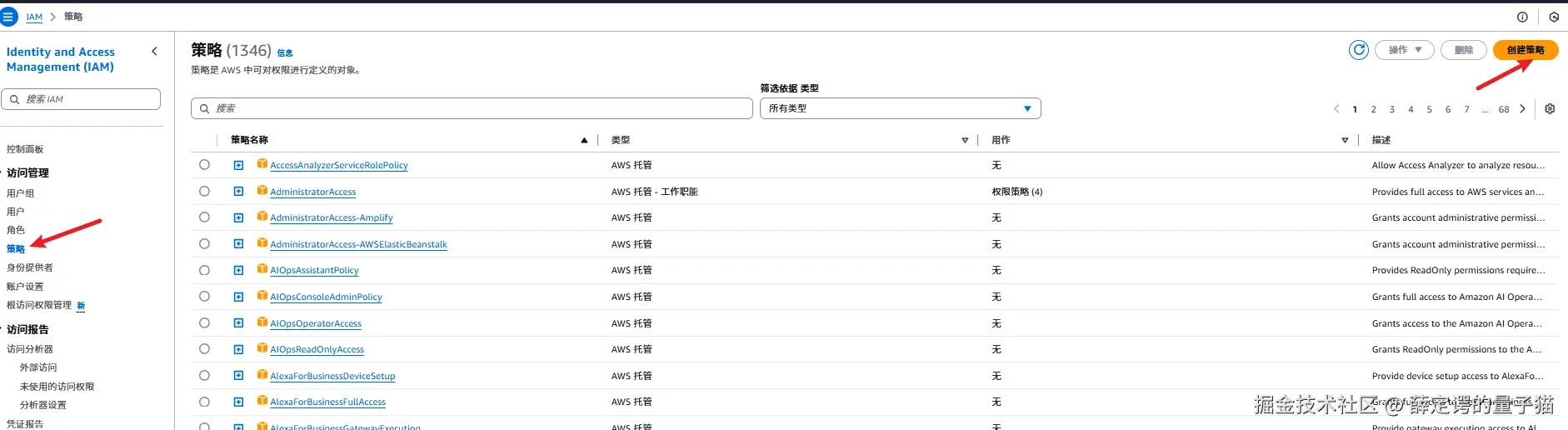Open the AIOpsReadOnlyAccess policy link

(317, 349)
